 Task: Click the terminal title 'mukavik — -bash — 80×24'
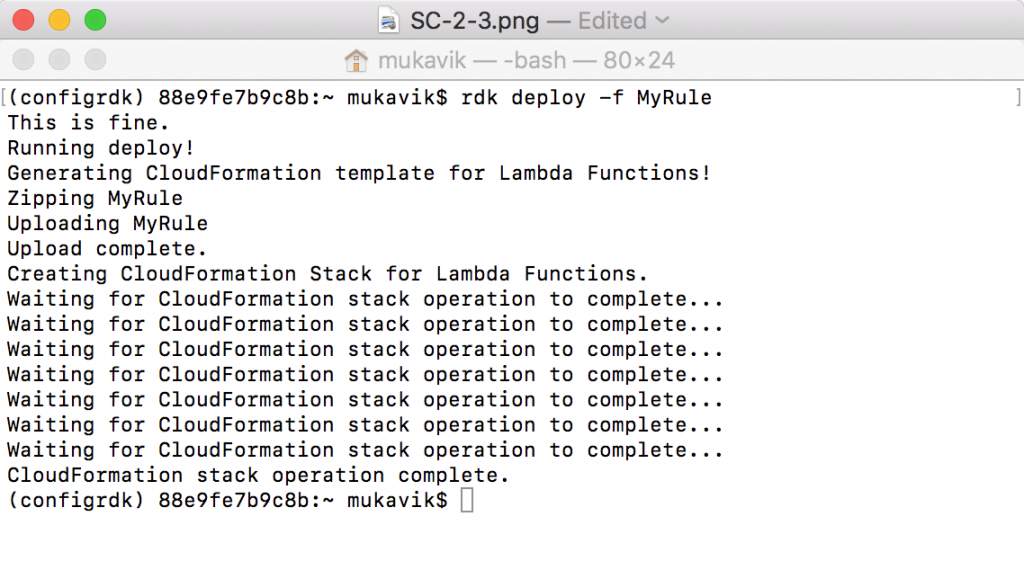click(526, 60)
